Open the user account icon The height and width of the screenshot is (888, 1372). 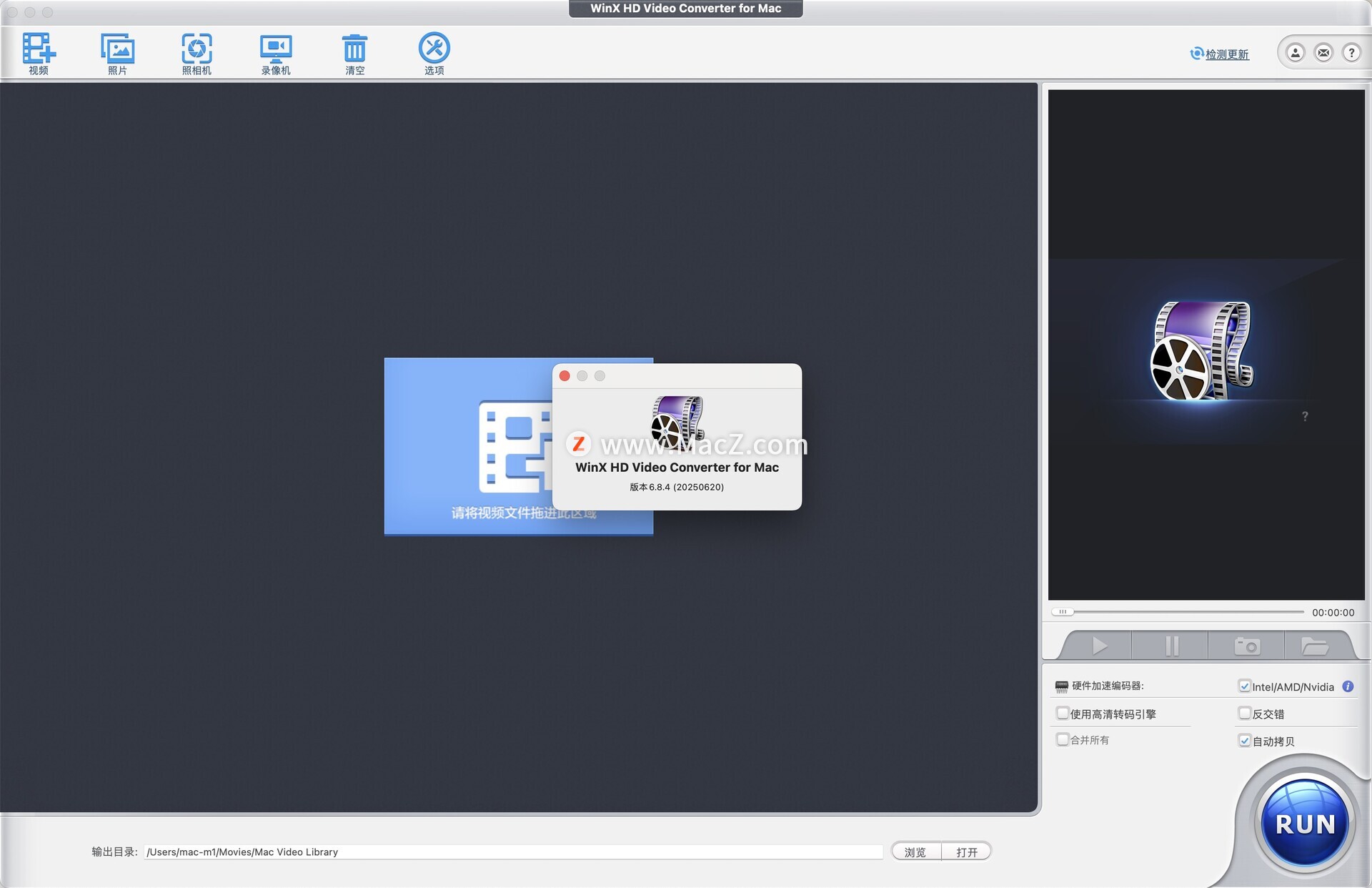[x=1295, y=53]
